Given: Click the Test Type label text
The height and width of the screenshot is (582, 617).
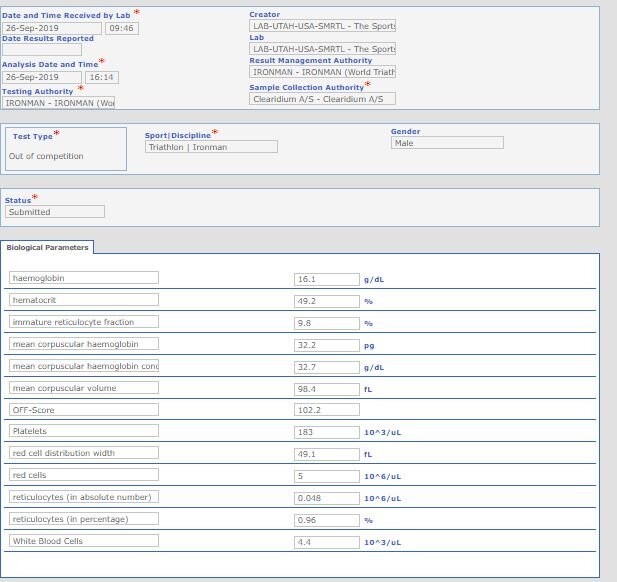Looking at the screenshot, I should click(33, 137).
